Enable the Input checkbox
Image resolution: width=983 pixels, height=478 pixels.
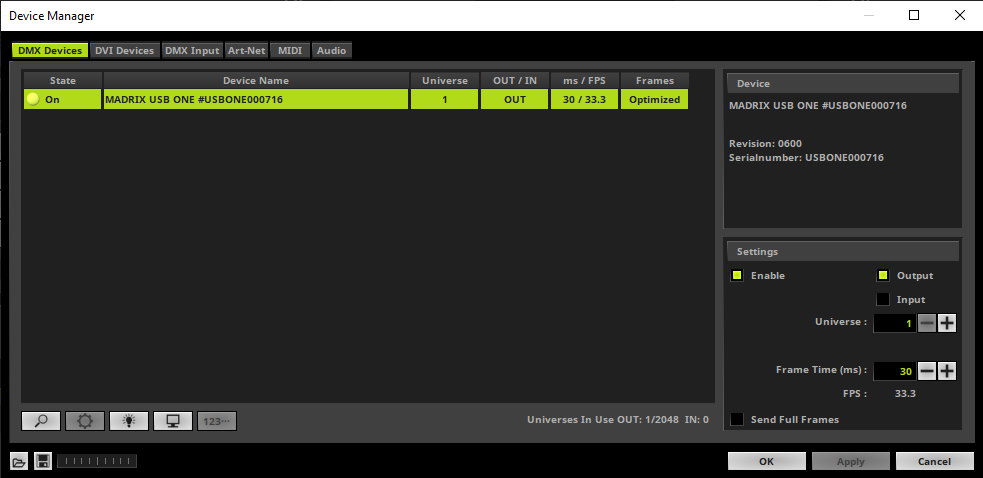pos(883,299)
